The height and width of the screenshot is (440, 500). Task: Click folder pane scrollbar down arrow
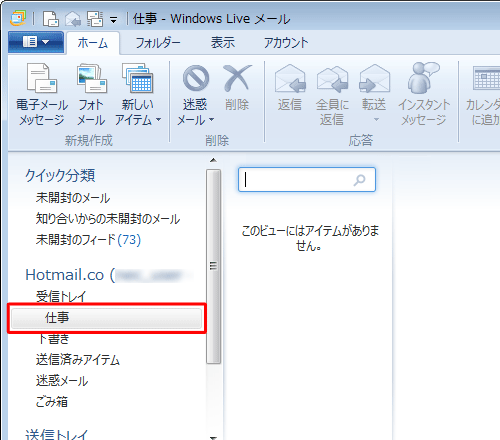tap(213, 437)
